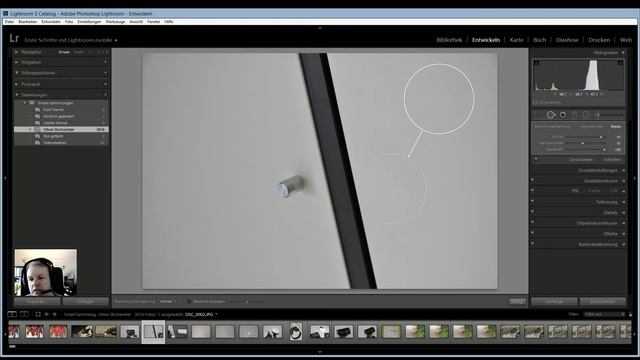
Task: Select the Radial Filter tool
Action: (x=586, y=115)
